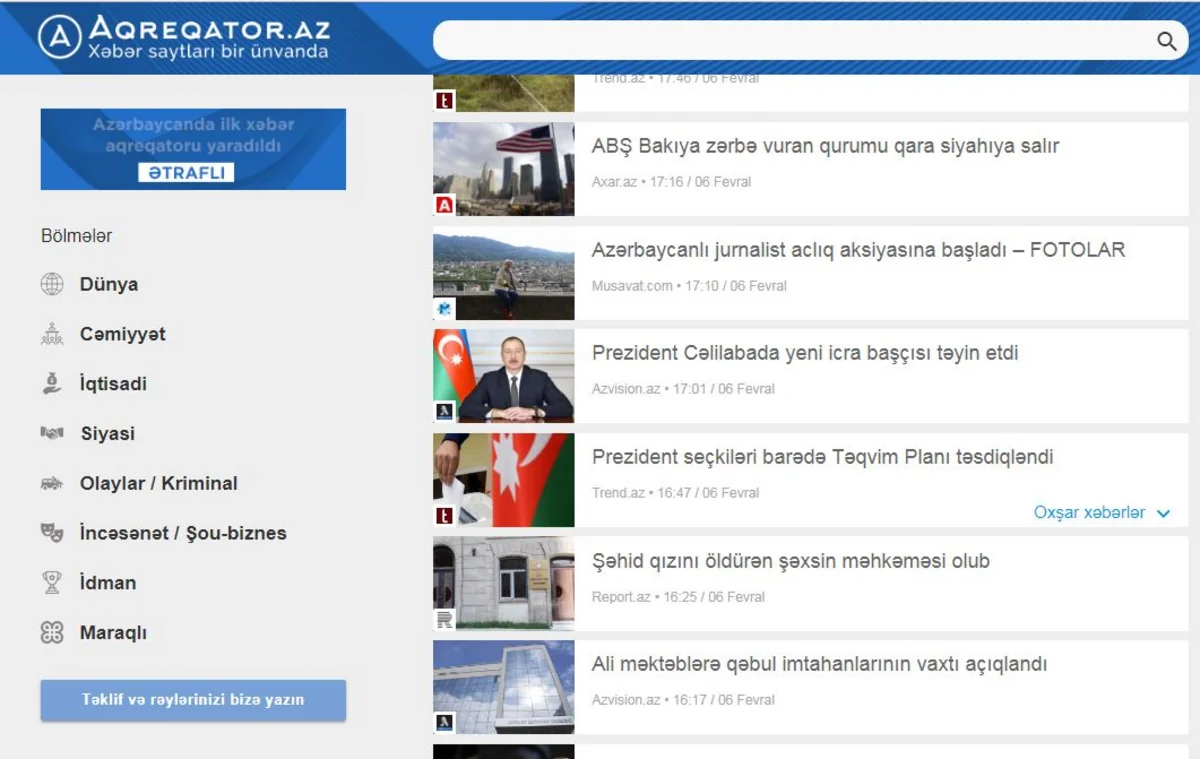Select the Siyasi category
The height and width of the screenshot is (759, 1200).
[108, 434]
